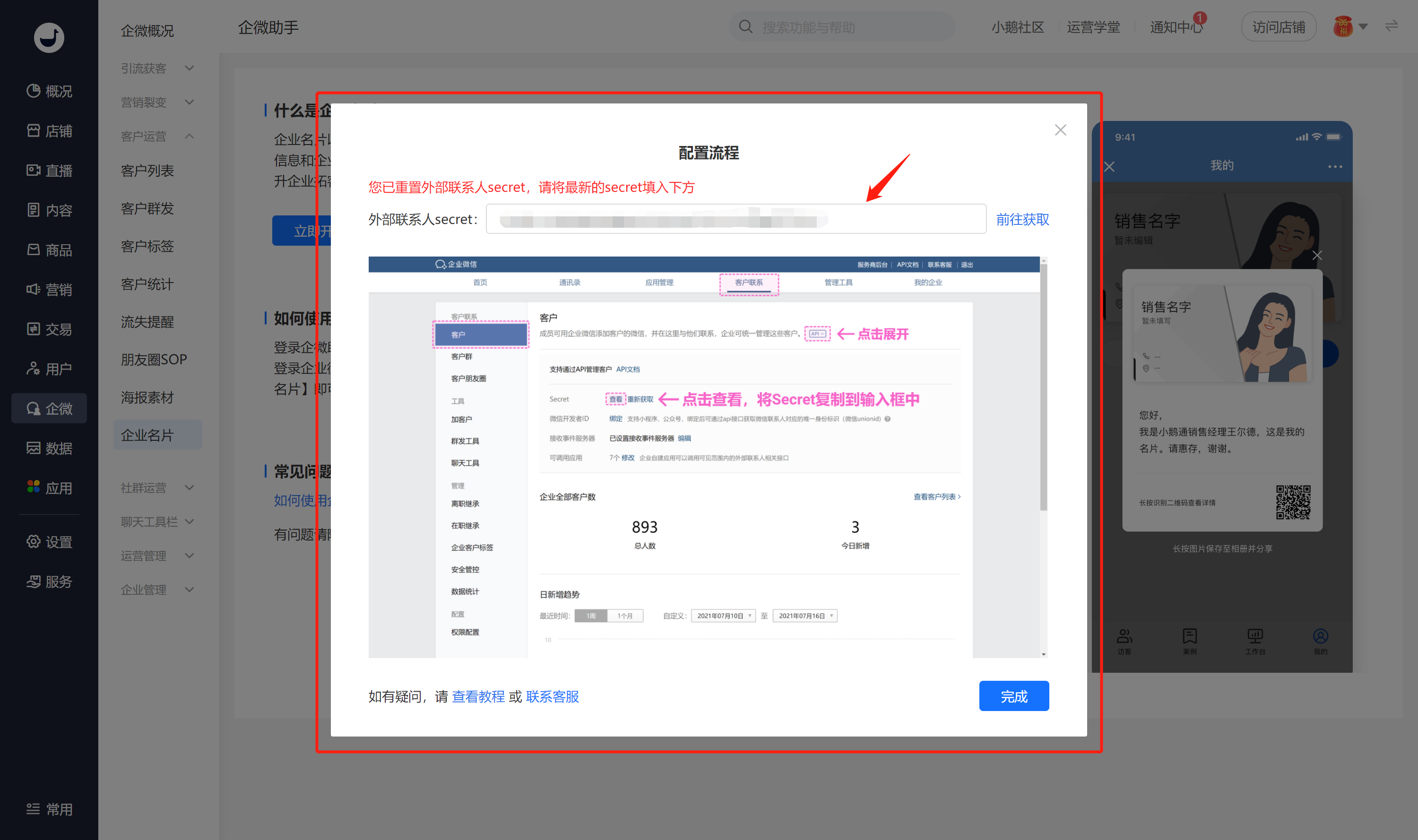Expand the 聊天工具栏 menu group
Screen dimensions: 1418x840
point(158,521)
